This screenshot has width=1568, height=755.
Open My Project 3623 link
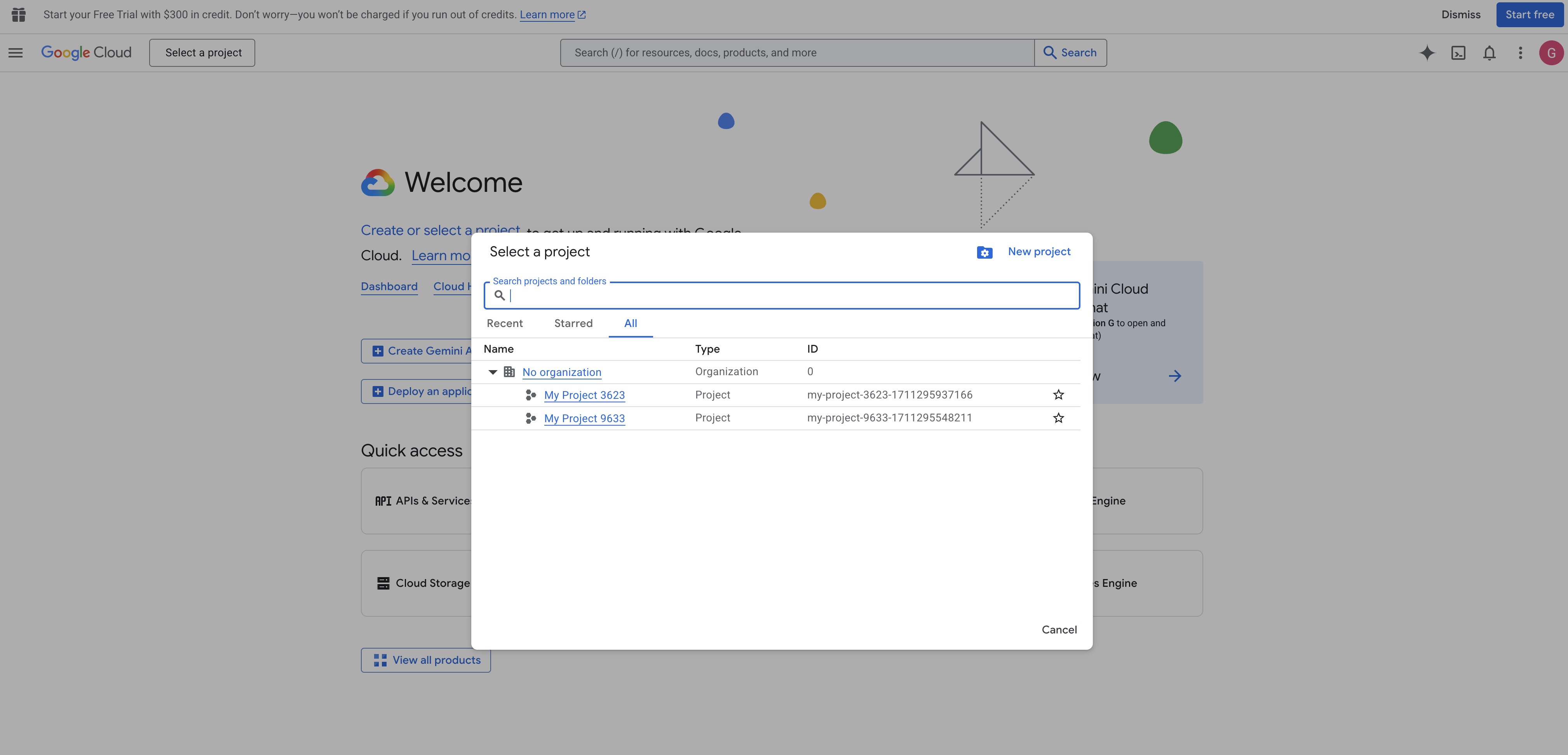(584, 395)
